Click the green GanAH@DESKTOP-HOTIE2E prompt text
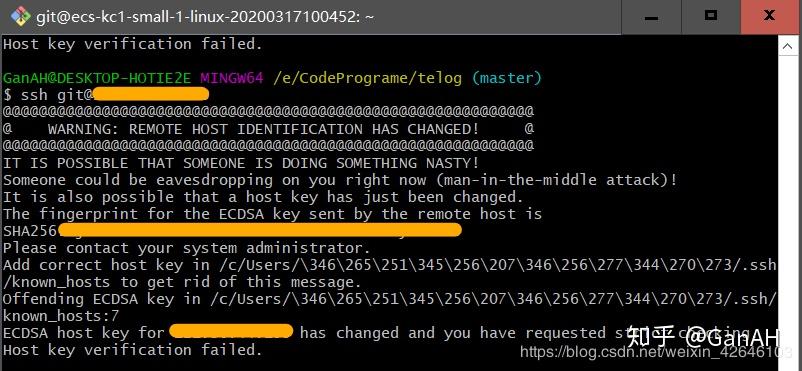 point(97,78)
